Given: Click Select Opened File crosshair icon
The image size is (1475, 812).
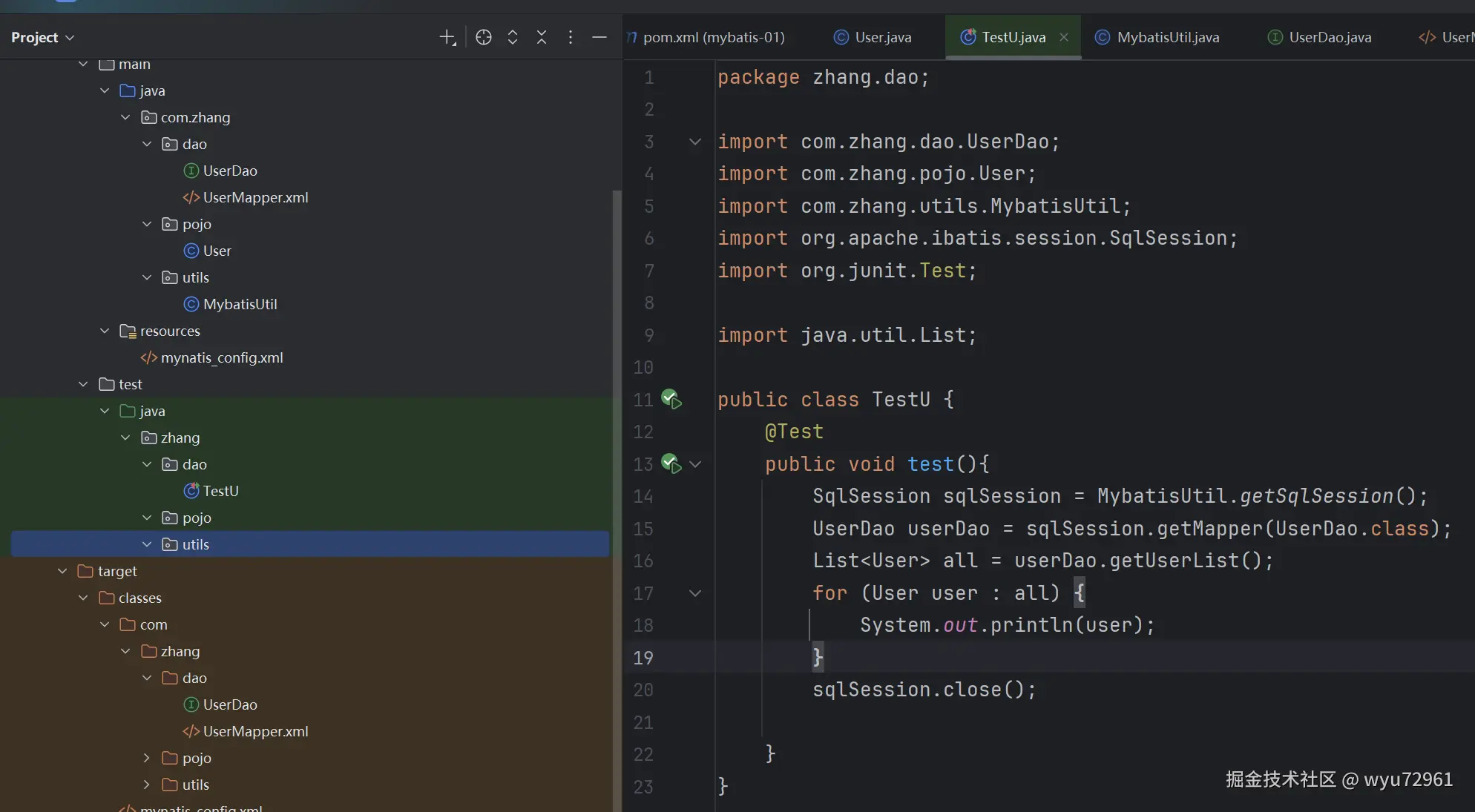Looking at the screenshot, I should click(484, 37).
